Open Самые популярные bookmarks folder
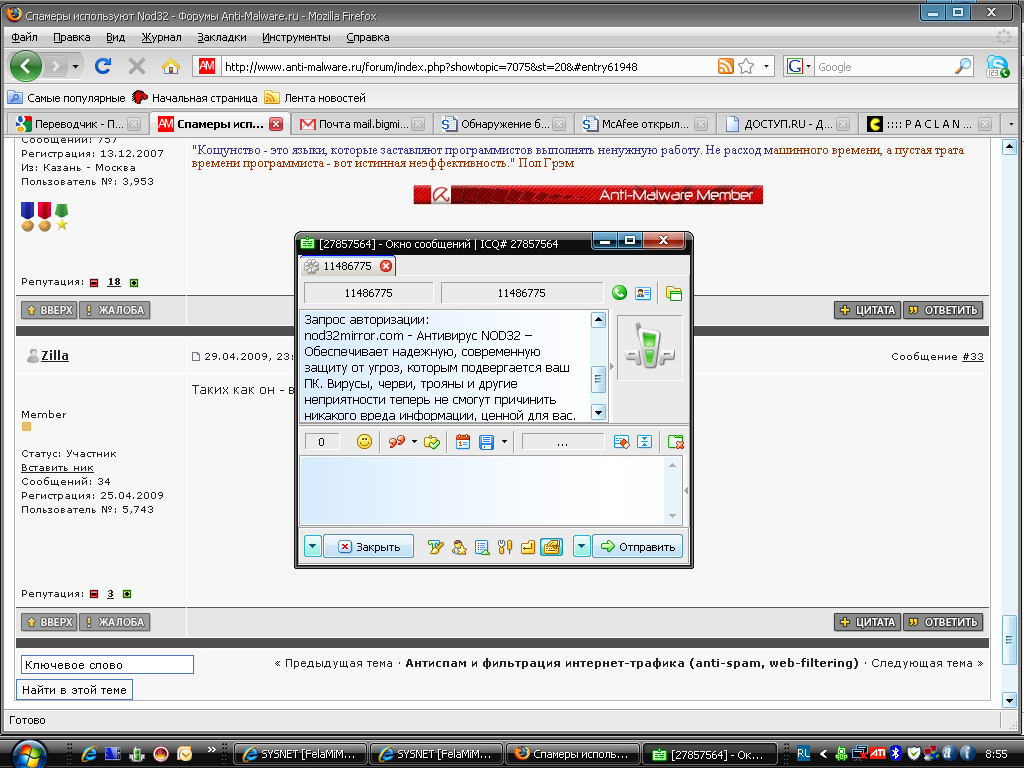Image resolution: width=1024 pixels, height=768 pixels. tap(67, 98)
